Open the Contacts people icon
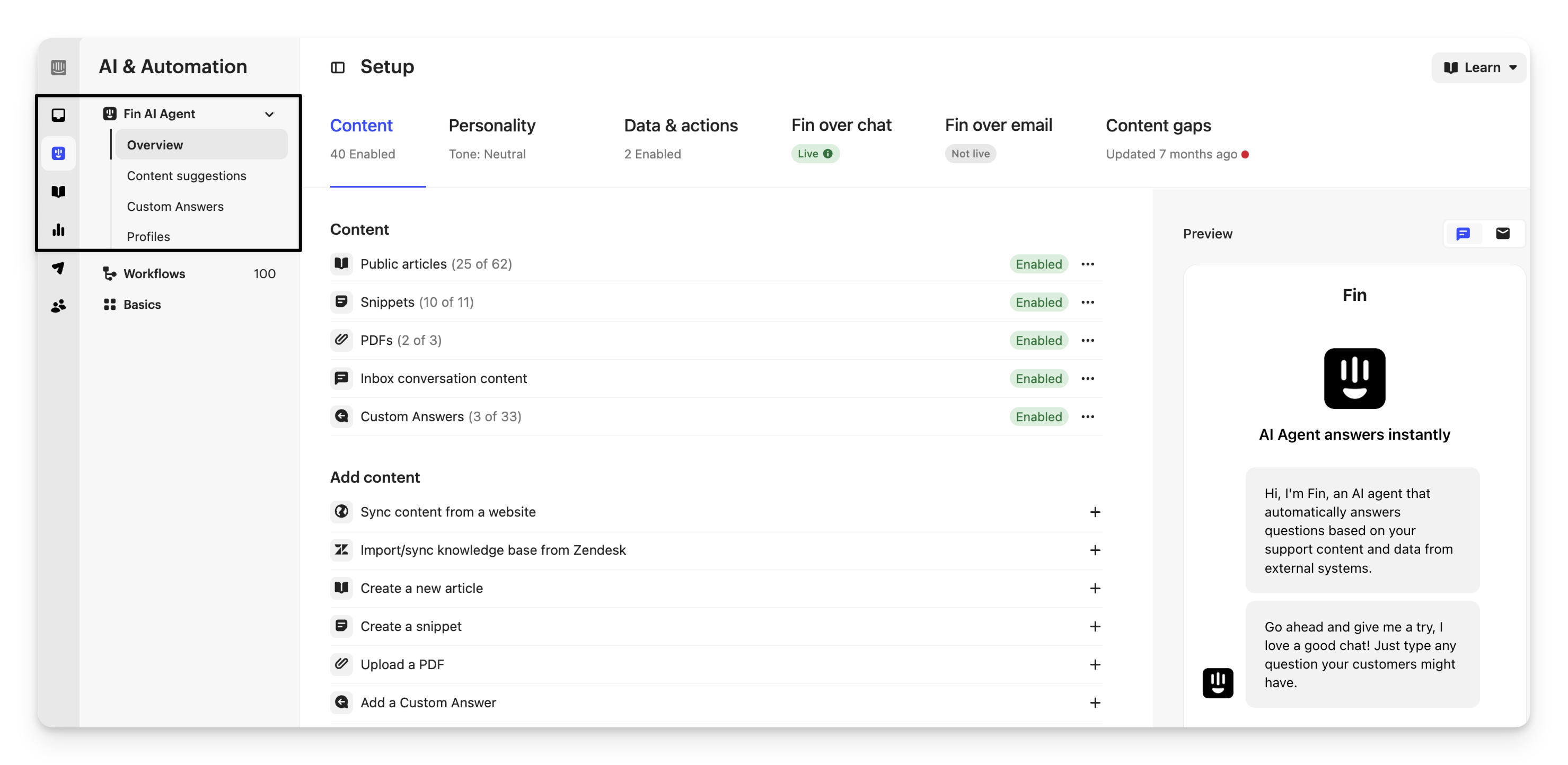The height and width of the screenshot is (765, 1568). click(58, 306)
